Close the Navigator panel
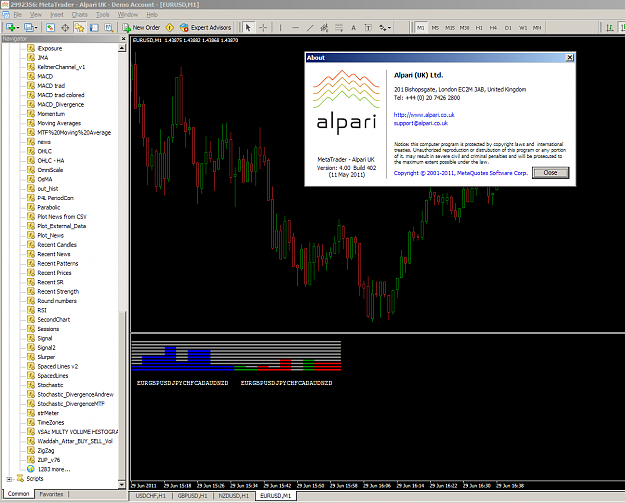The image size is (625, 503). [x=123, y=39]
